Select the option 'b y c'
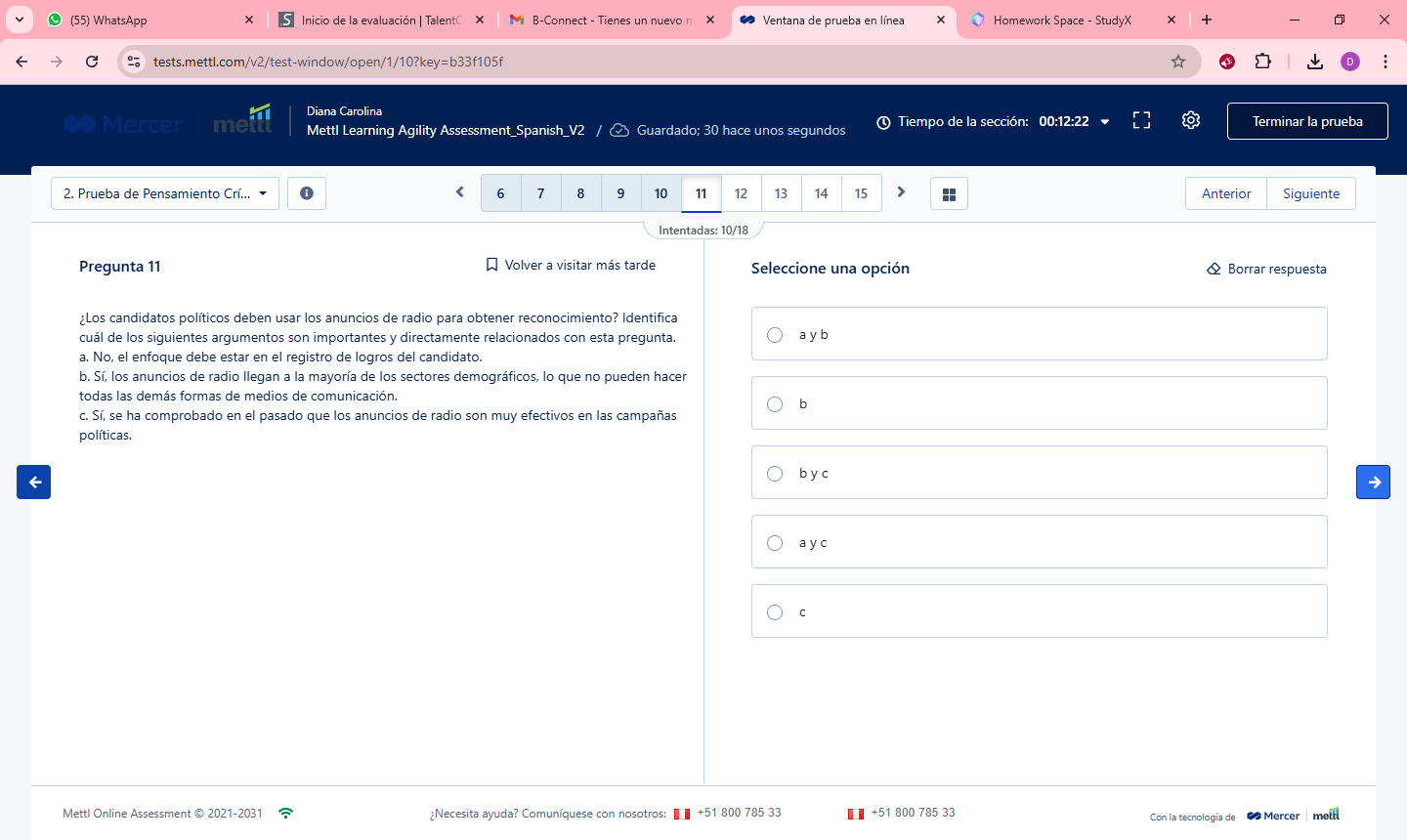The image size is (1407, 840). click(x=1039, y=473)
